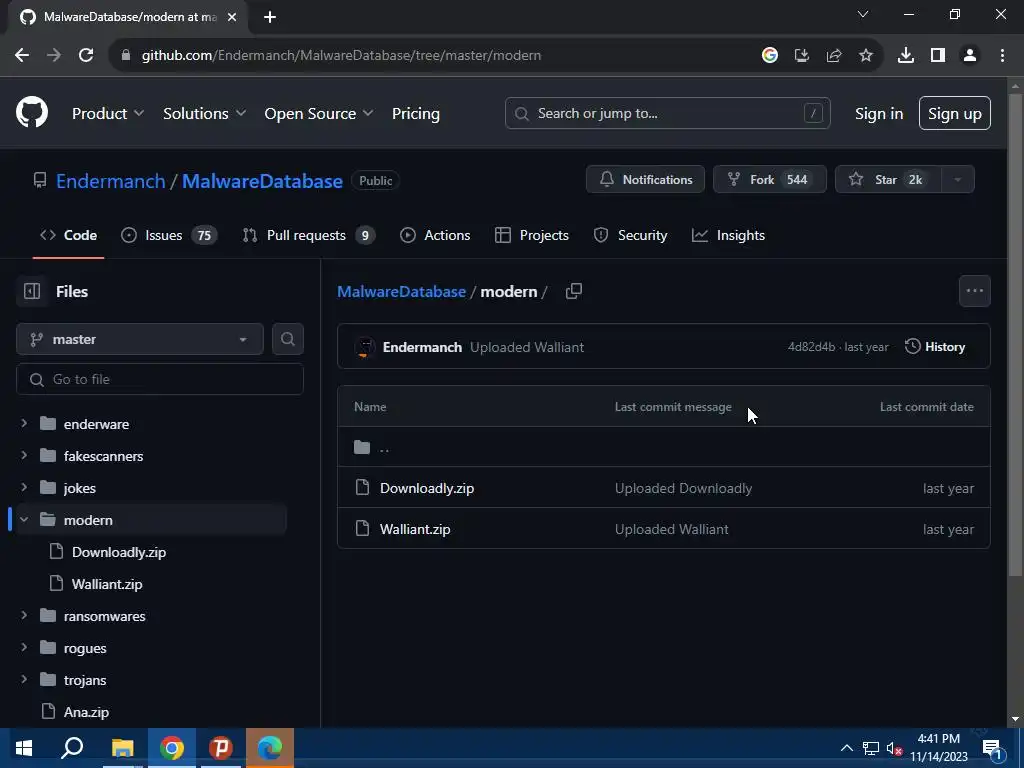Close the MalwareDatabase browser tab
The image size is (1024, 768).
(x=232, y=17)
